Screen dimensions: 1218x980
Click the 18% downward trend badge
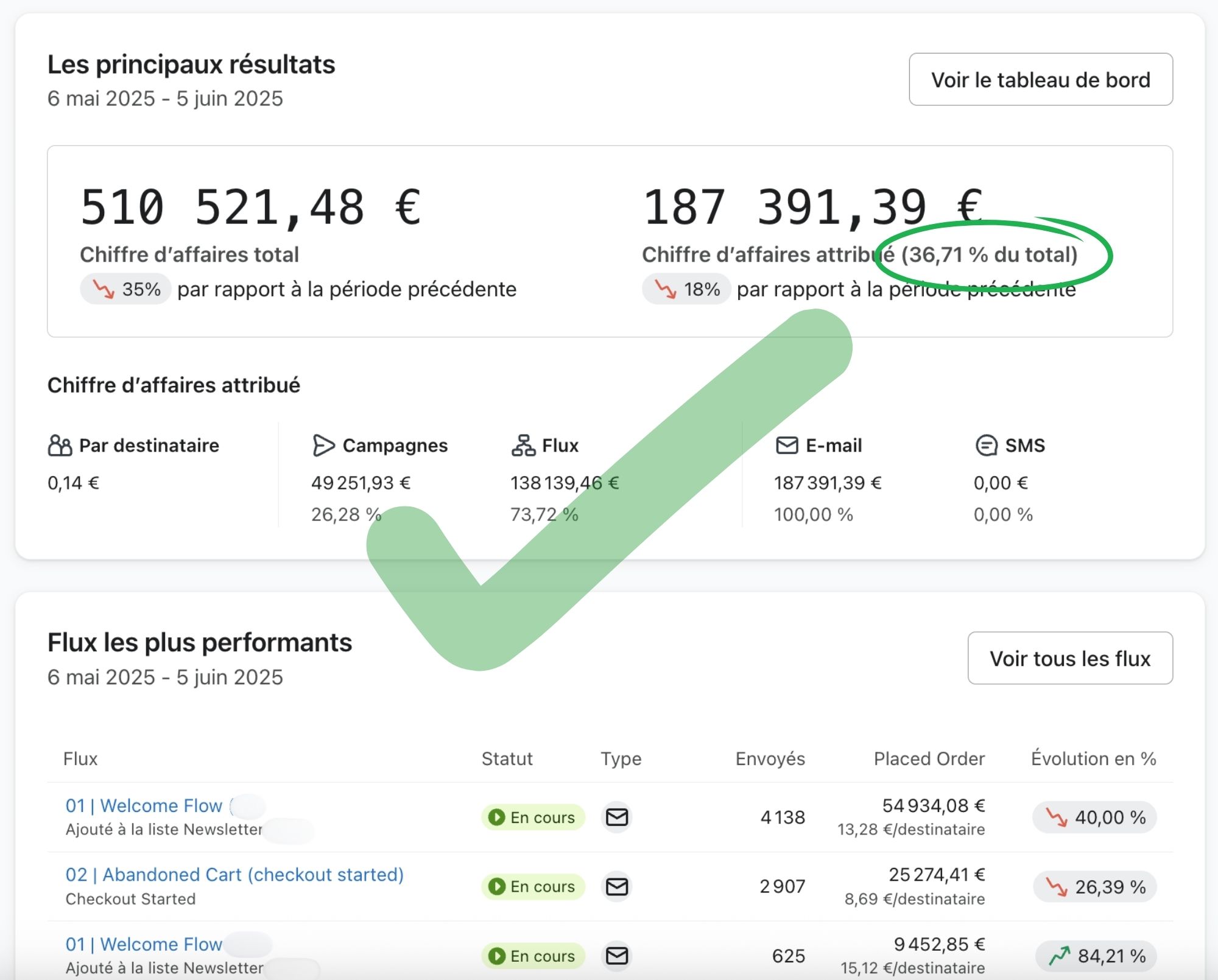point(687,289)
